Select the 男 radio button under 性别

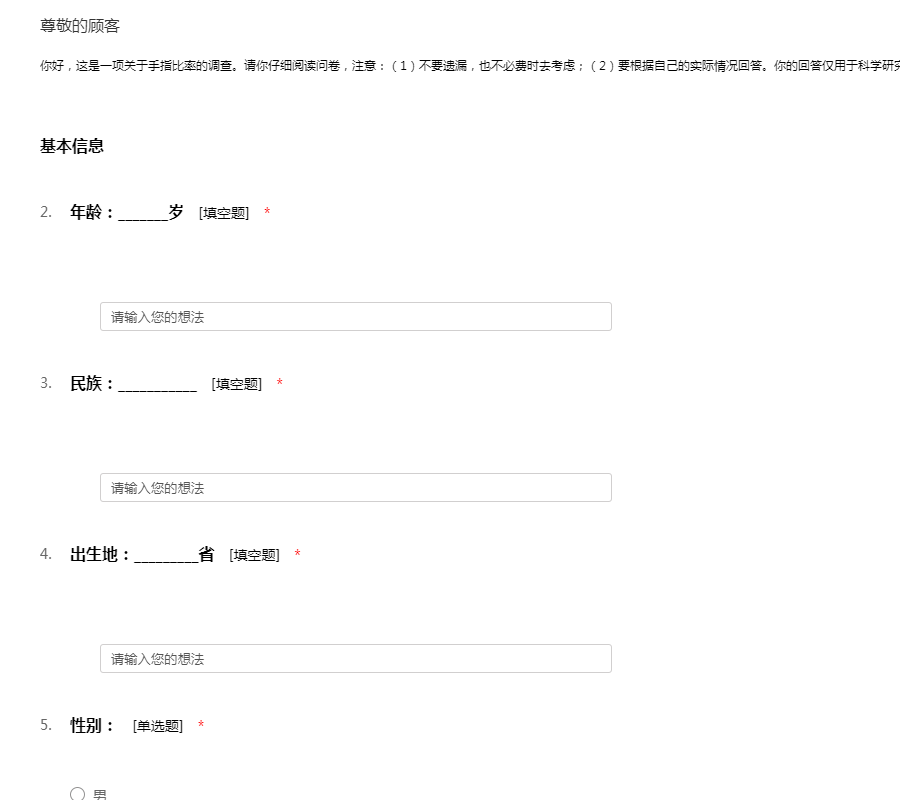78,794
